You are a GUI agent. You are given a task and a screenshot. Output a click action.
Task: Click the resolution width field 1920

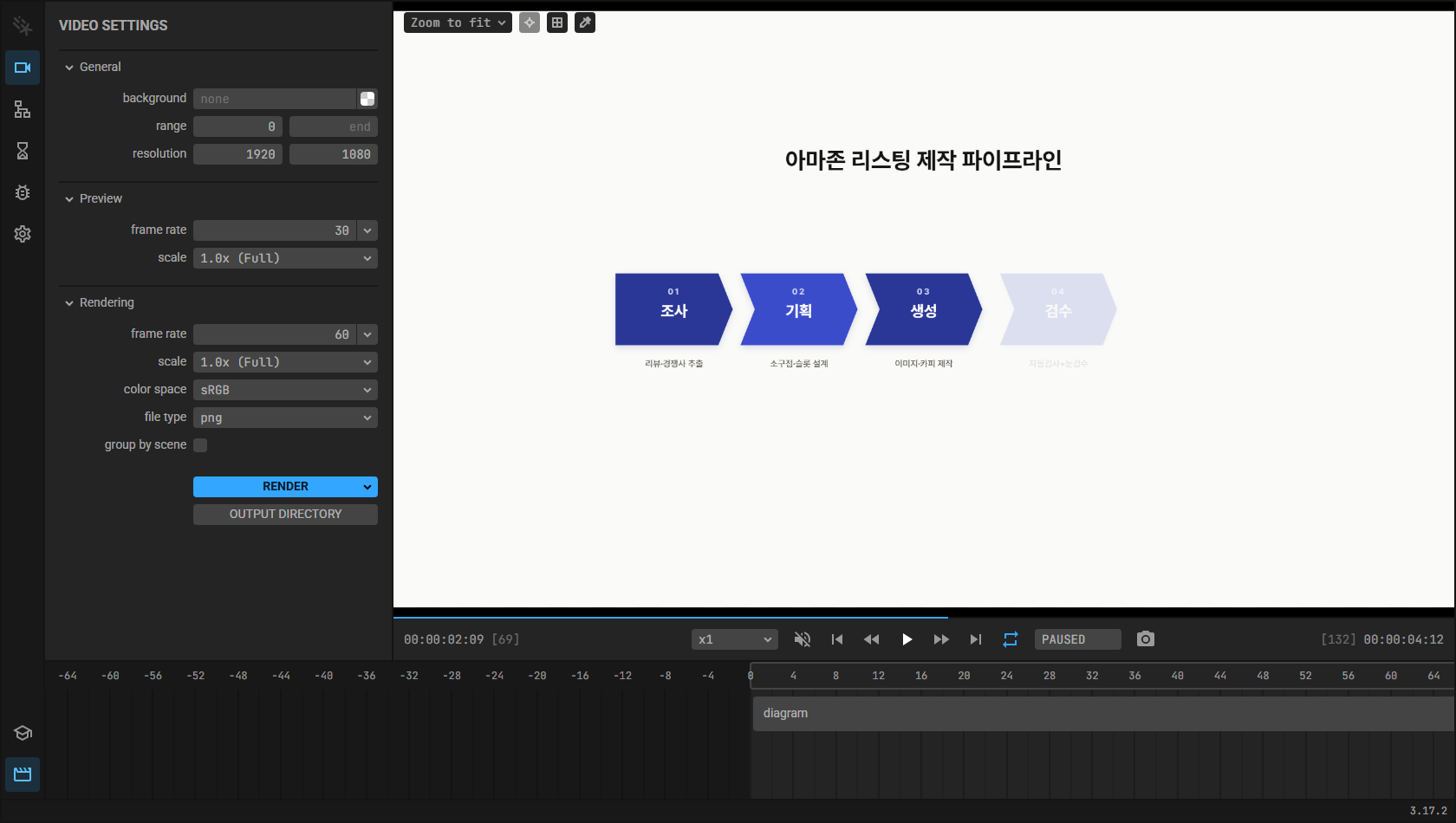237,154
